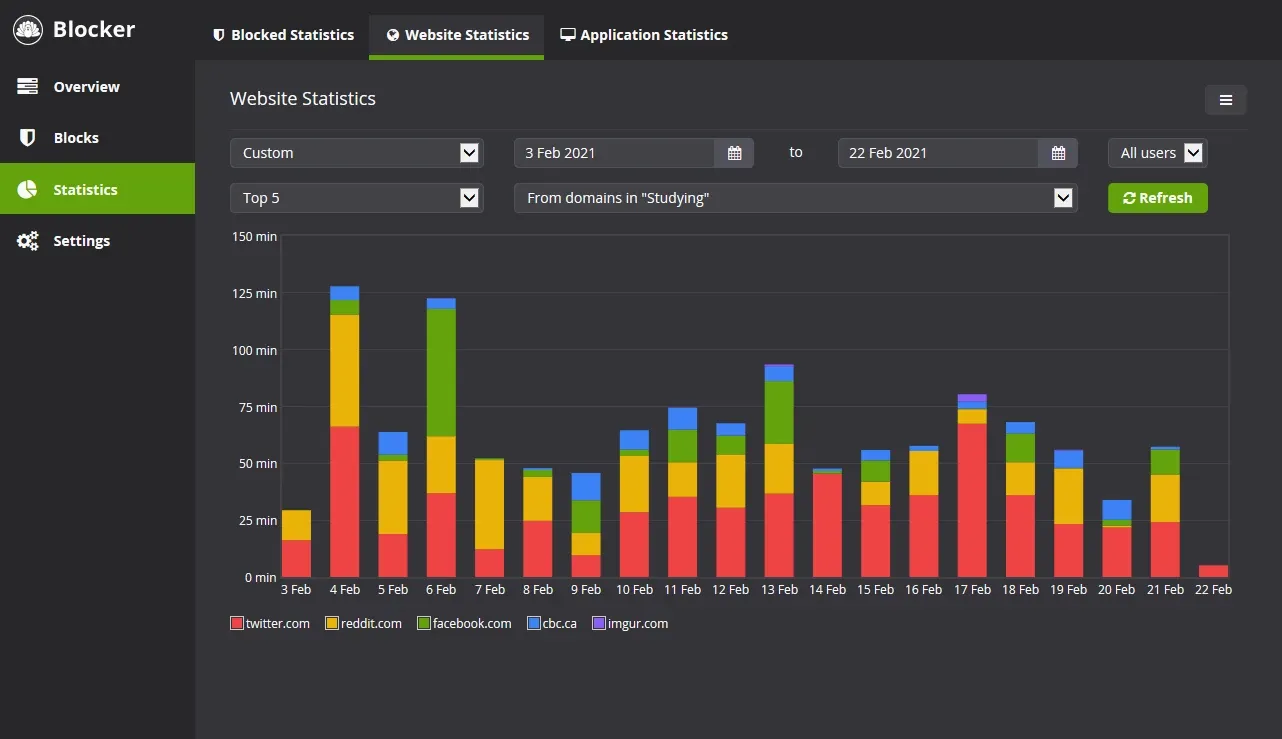Open the end date calendar picker icon

[x=1058, y=153]
